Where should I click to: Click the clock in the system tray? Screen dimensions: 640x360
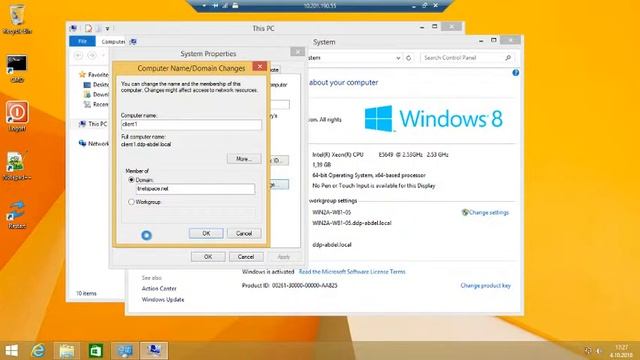621,351
